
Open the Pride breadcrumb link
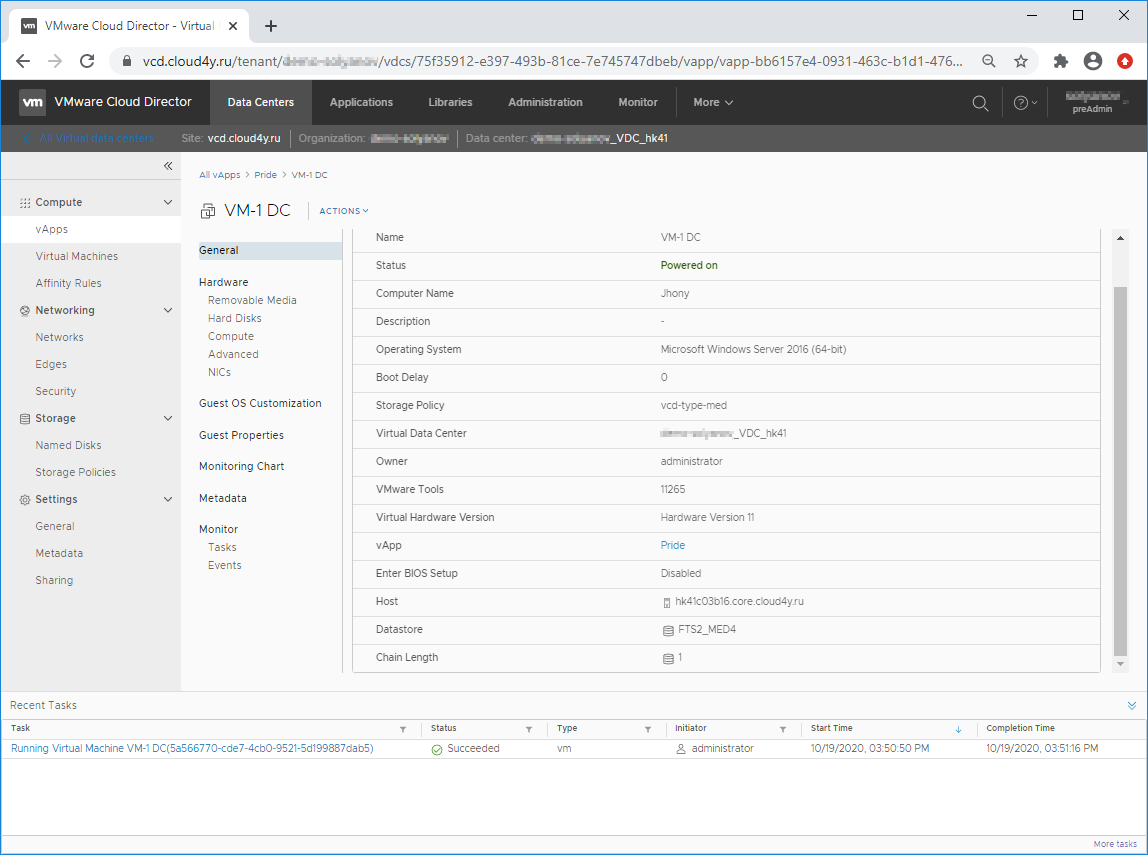click(x=265, y=175)
